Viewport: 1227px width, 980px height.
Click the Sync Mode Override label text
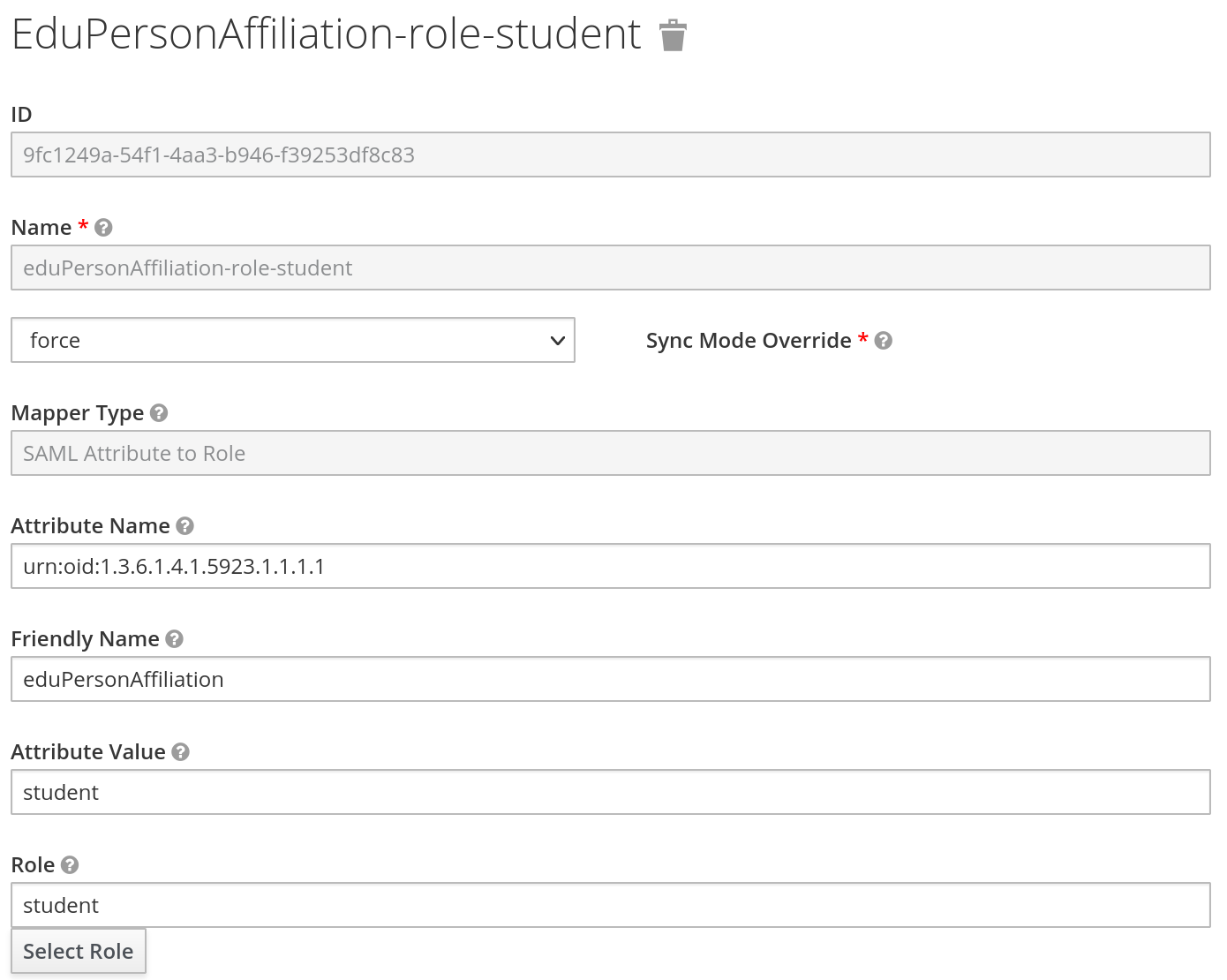[x=748, y=341]
